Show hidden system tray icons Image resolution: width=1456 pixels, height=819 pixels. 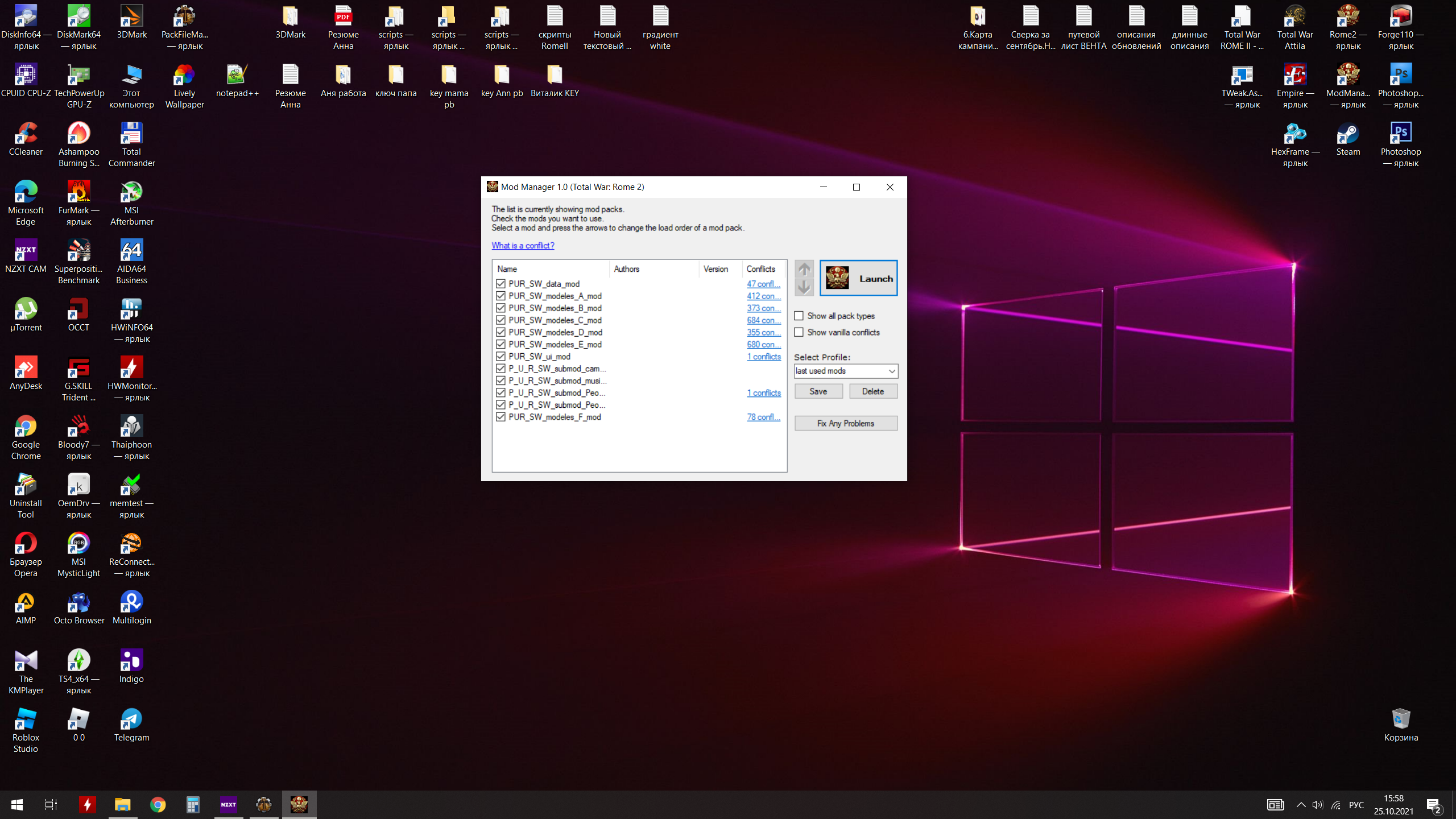[x=1301, y=804]
